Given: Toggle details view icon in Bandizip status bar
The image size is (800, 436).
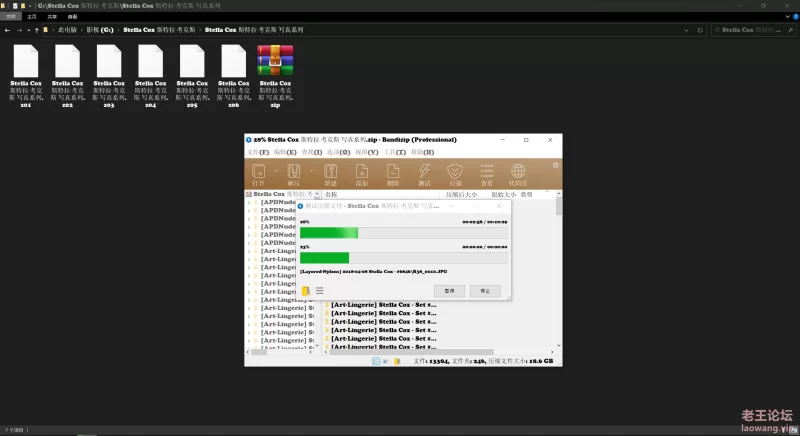Looking at the screenshot, I should [x=376, y=361].
